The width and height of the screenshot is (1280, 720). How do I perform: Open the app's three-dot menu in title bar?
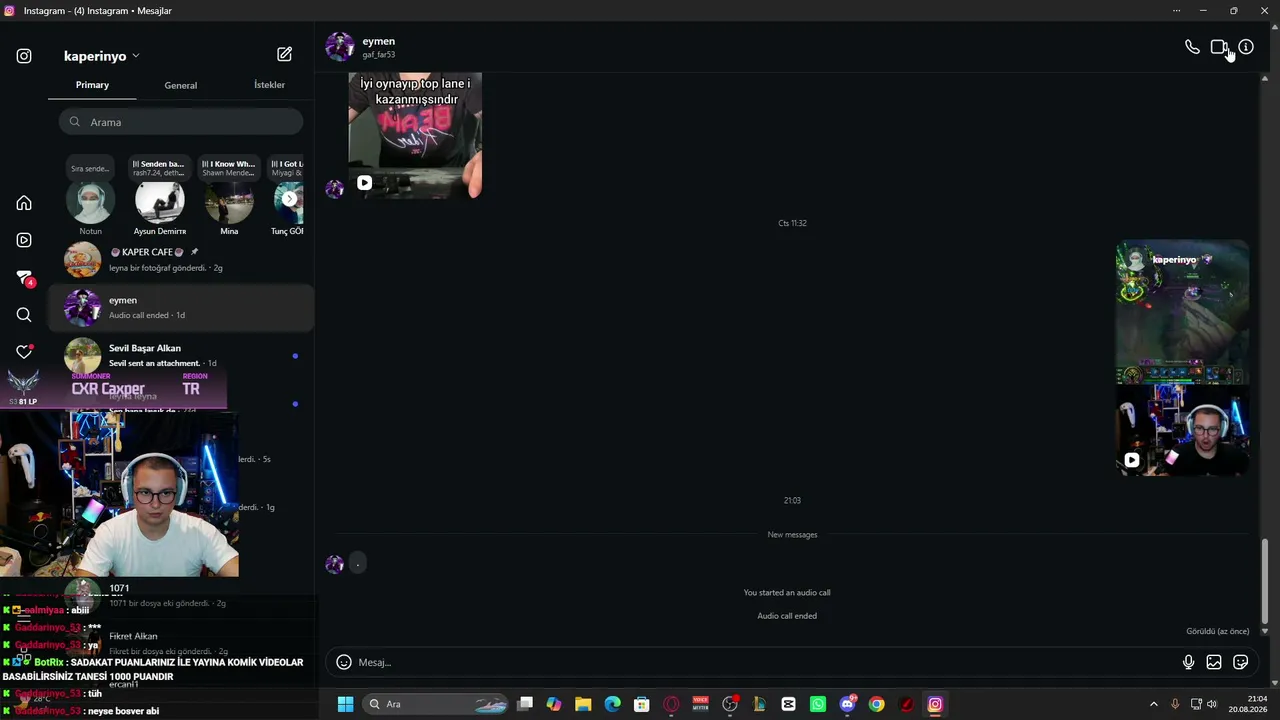coord(1176,11)
